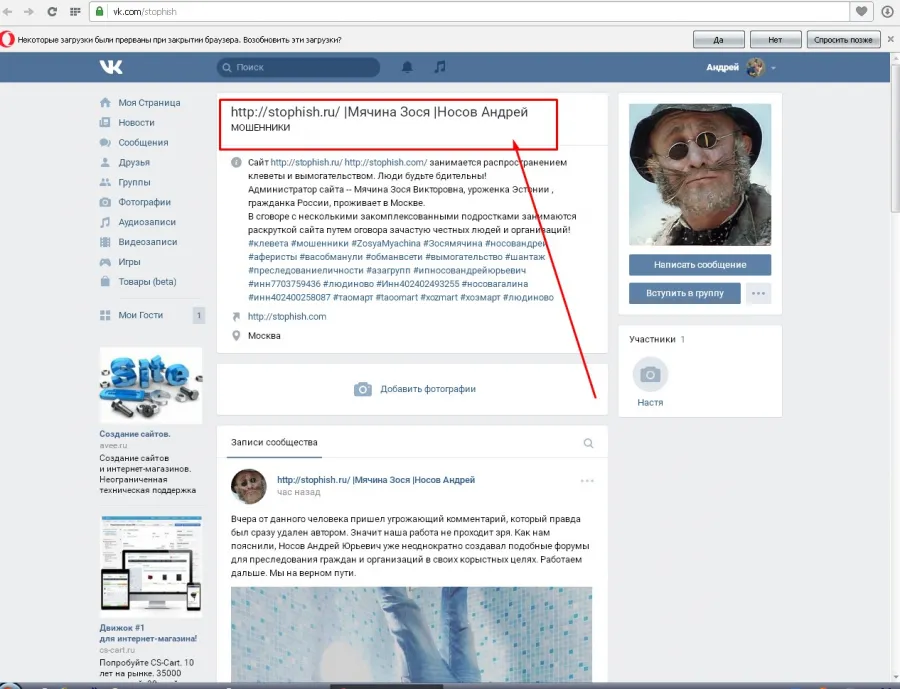Focus the VK Поиск search field

click(x=298, y=67)
